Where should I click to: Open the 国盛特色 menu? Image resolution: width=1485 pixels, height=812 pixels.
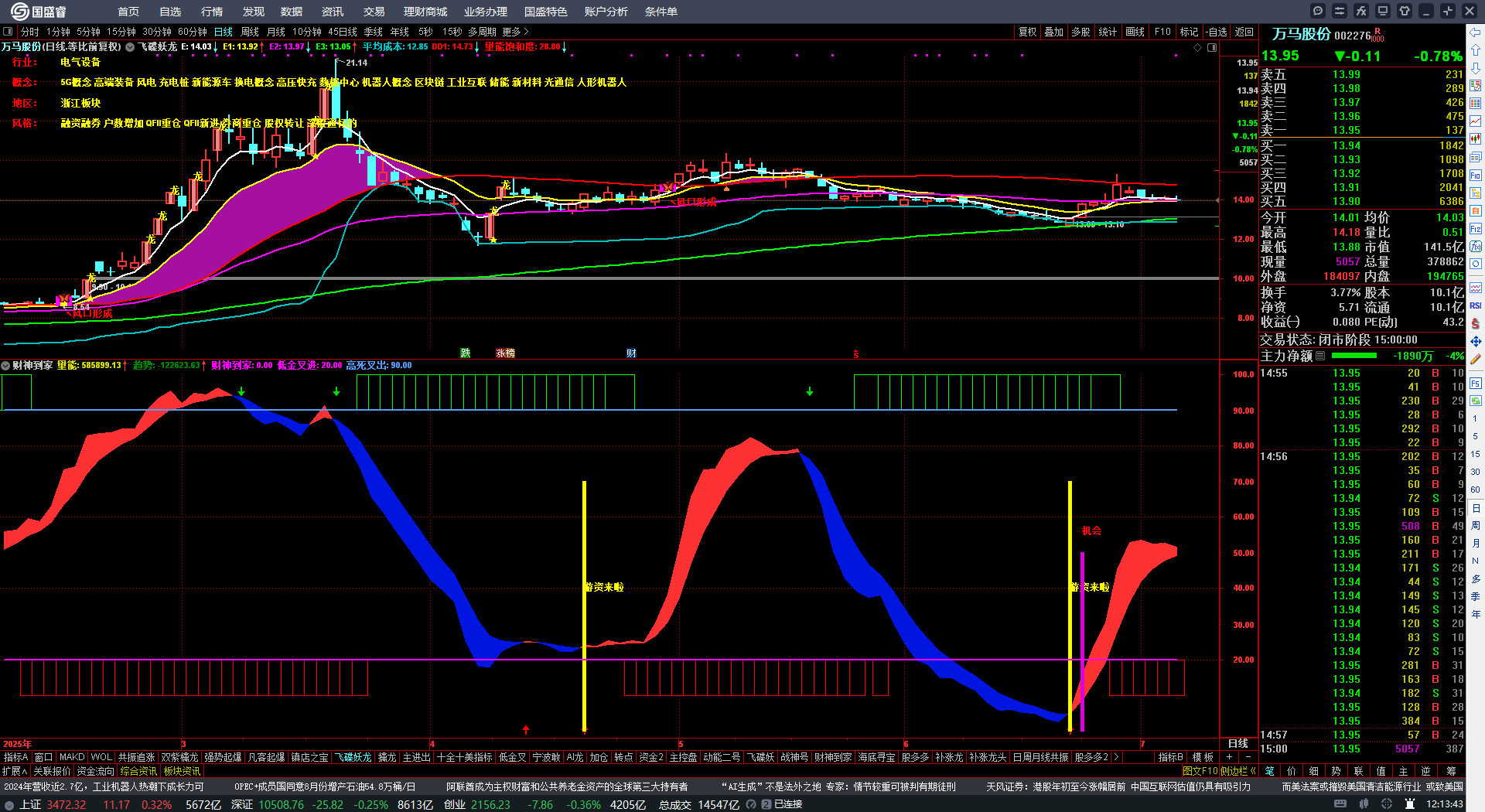(546, 12)
